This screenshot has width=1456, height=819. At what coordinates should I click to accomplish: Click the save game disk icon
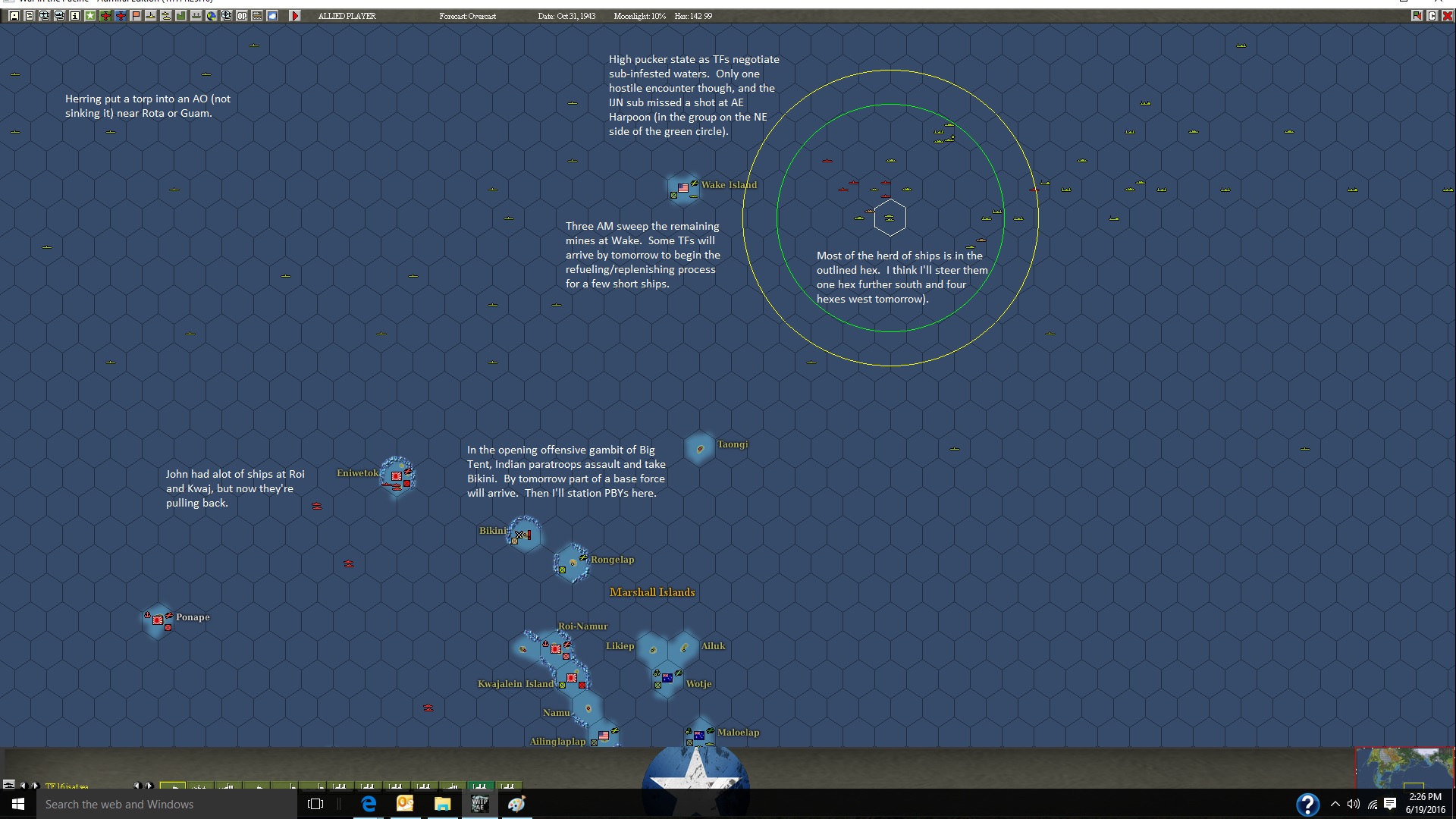[14, 16]
